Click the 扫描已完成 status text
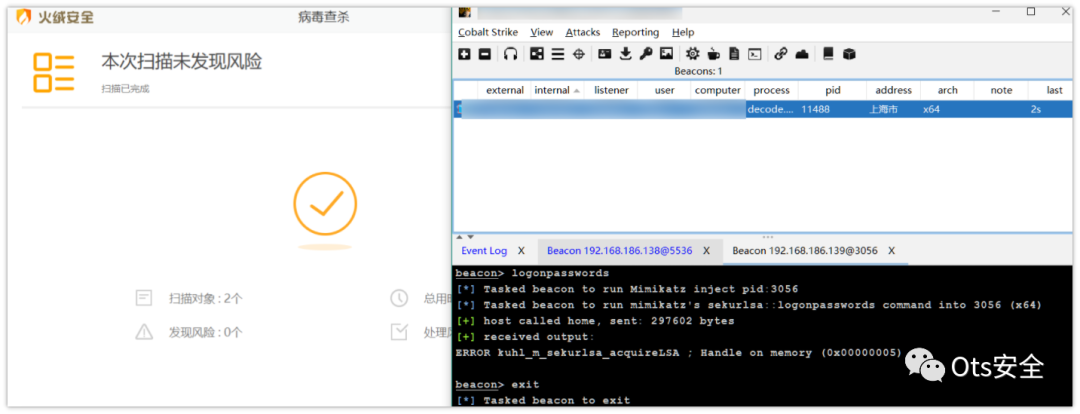 point(125,89)
